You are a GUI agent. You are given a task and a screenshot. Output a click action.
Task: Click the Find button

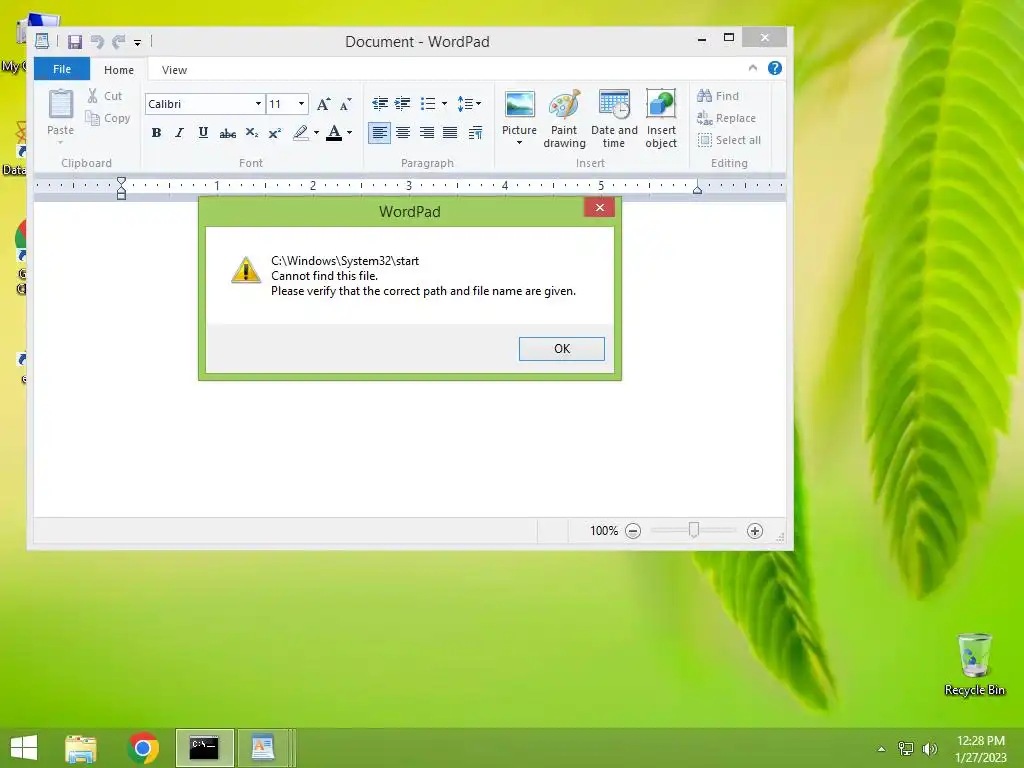(718, 96)
